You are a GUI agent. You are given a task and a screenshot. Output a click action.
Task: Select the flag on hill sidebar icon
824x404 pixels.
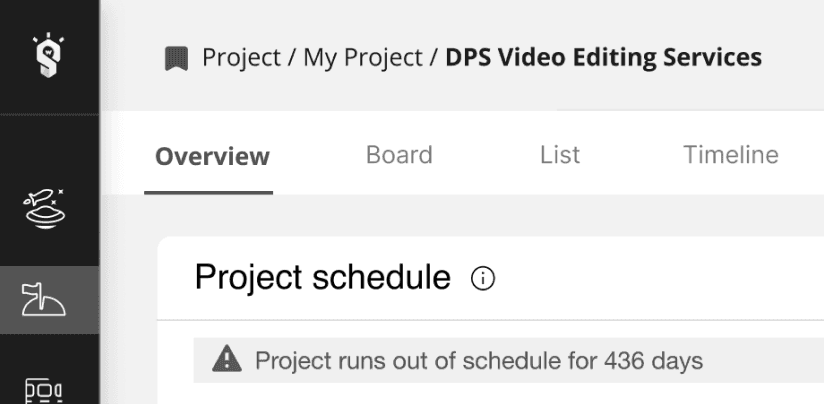pos(44,299)
